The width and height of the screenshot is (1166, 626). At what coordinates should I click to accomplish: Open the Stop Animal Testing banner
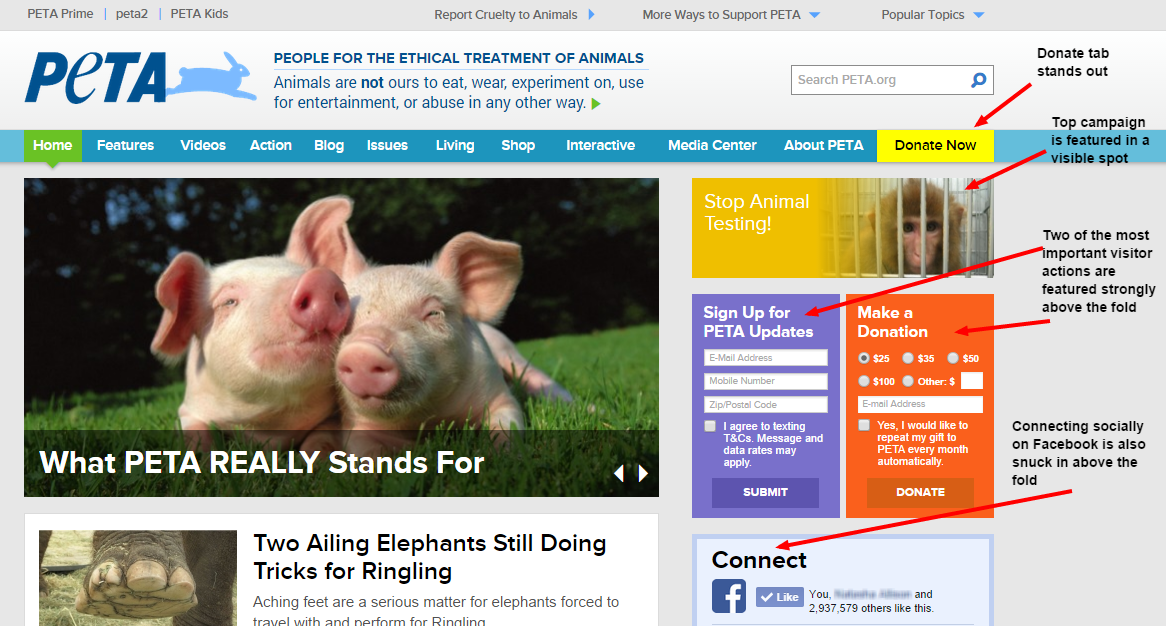pos(843,228)
